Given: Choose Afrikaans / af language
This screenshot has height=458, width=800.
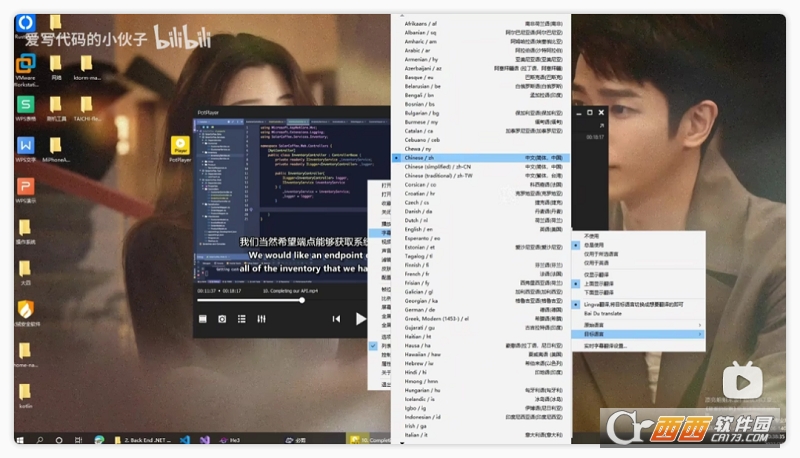Looking at the screenshot, I should (x=481, y=24).
